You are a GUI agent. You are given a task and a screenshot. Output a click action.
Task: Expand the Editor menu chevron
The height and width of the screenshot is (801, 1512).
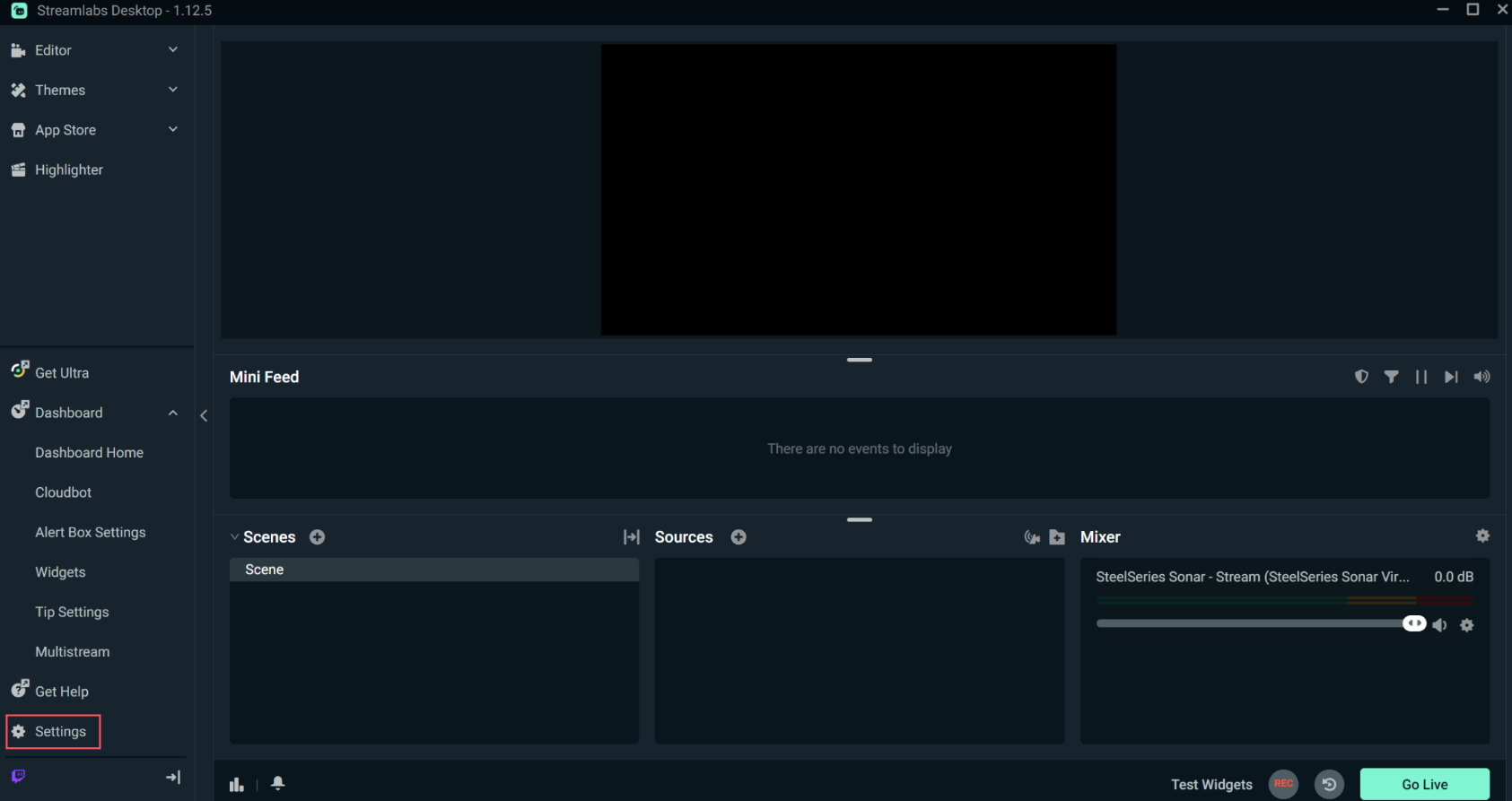(173, 50)
